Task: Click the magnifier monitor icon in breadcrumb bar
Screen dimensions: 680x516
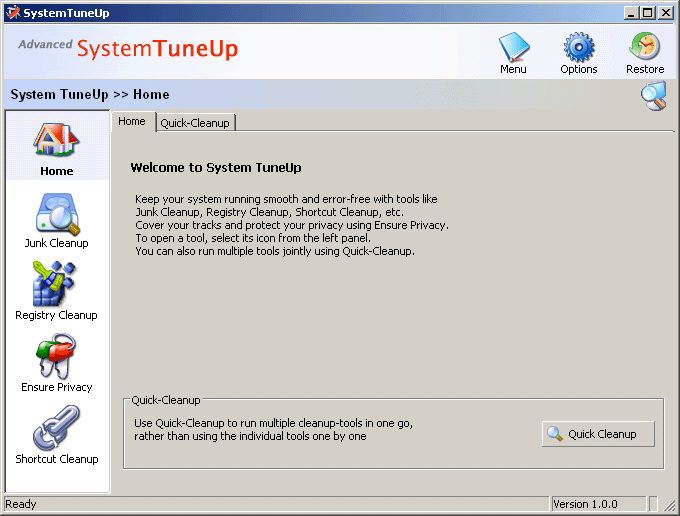Action: point(654,96)
